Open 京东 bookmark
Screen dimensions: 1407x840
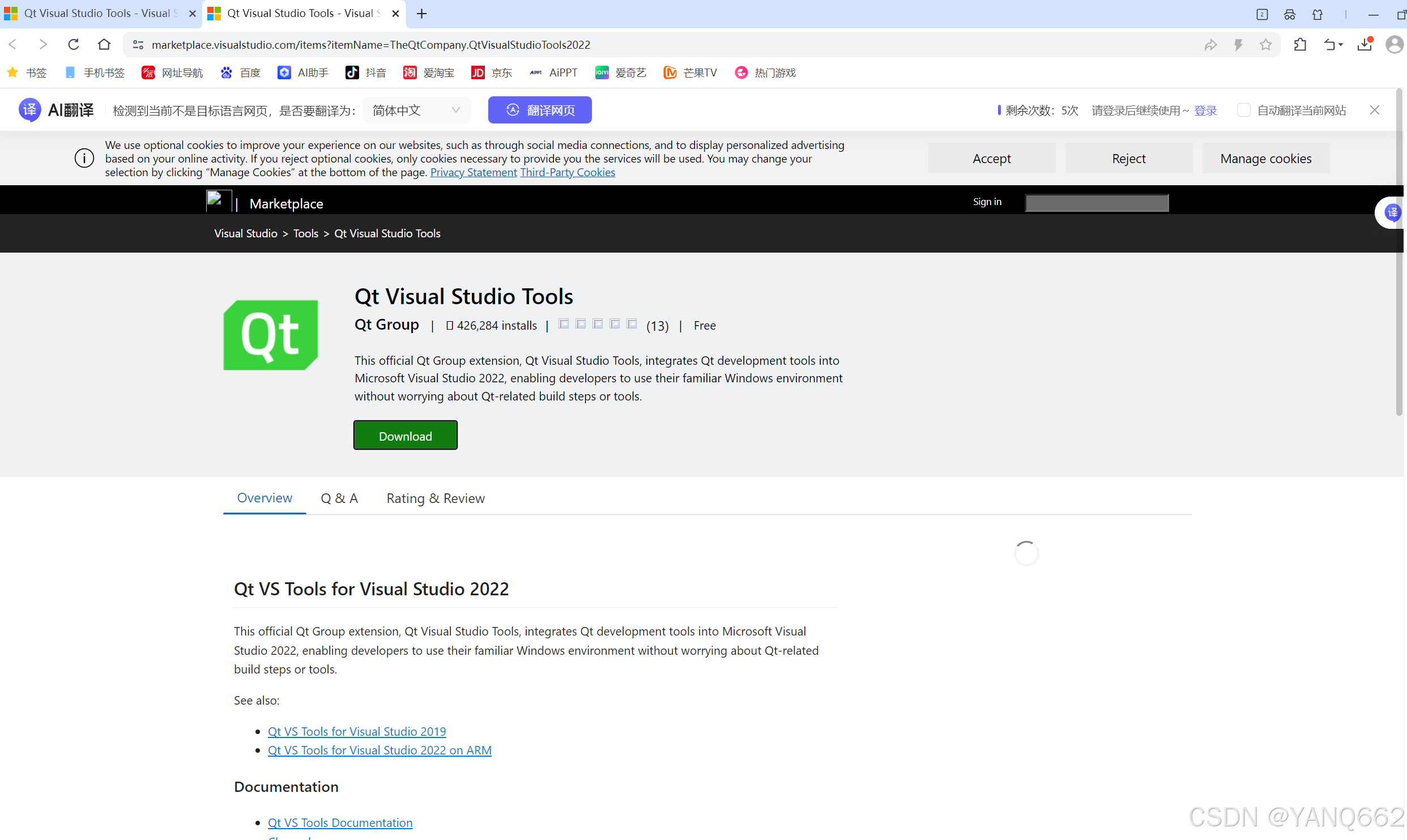pos(492,73)
